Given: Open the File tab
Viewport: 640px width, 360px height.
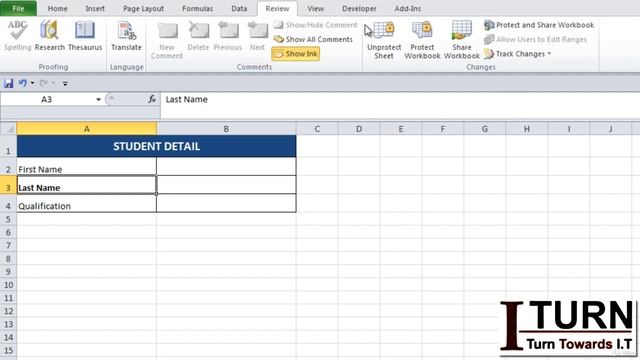Looking at the screenshot, I should pos(18,8).
